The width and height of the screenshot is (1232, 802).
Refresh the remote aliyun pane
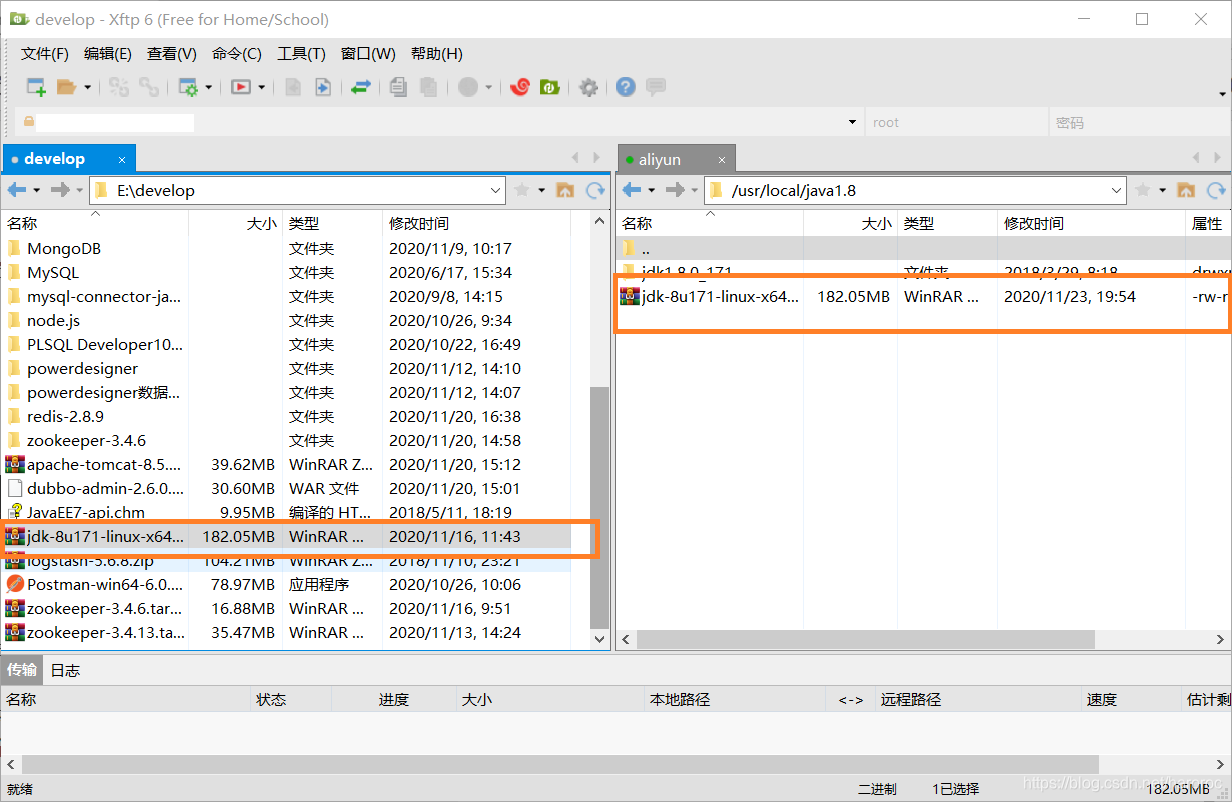click(1216, 190)
